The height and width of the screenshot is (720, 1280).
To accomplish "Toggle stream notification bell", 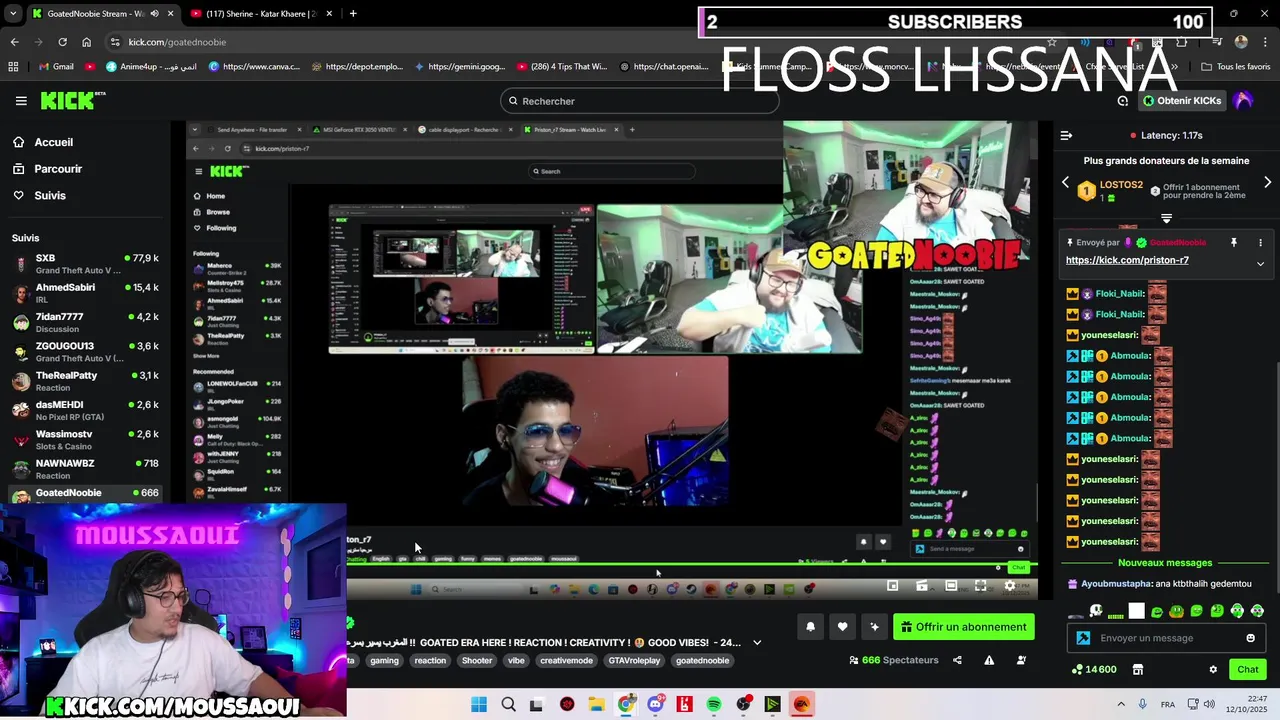I will pos(810,627).
